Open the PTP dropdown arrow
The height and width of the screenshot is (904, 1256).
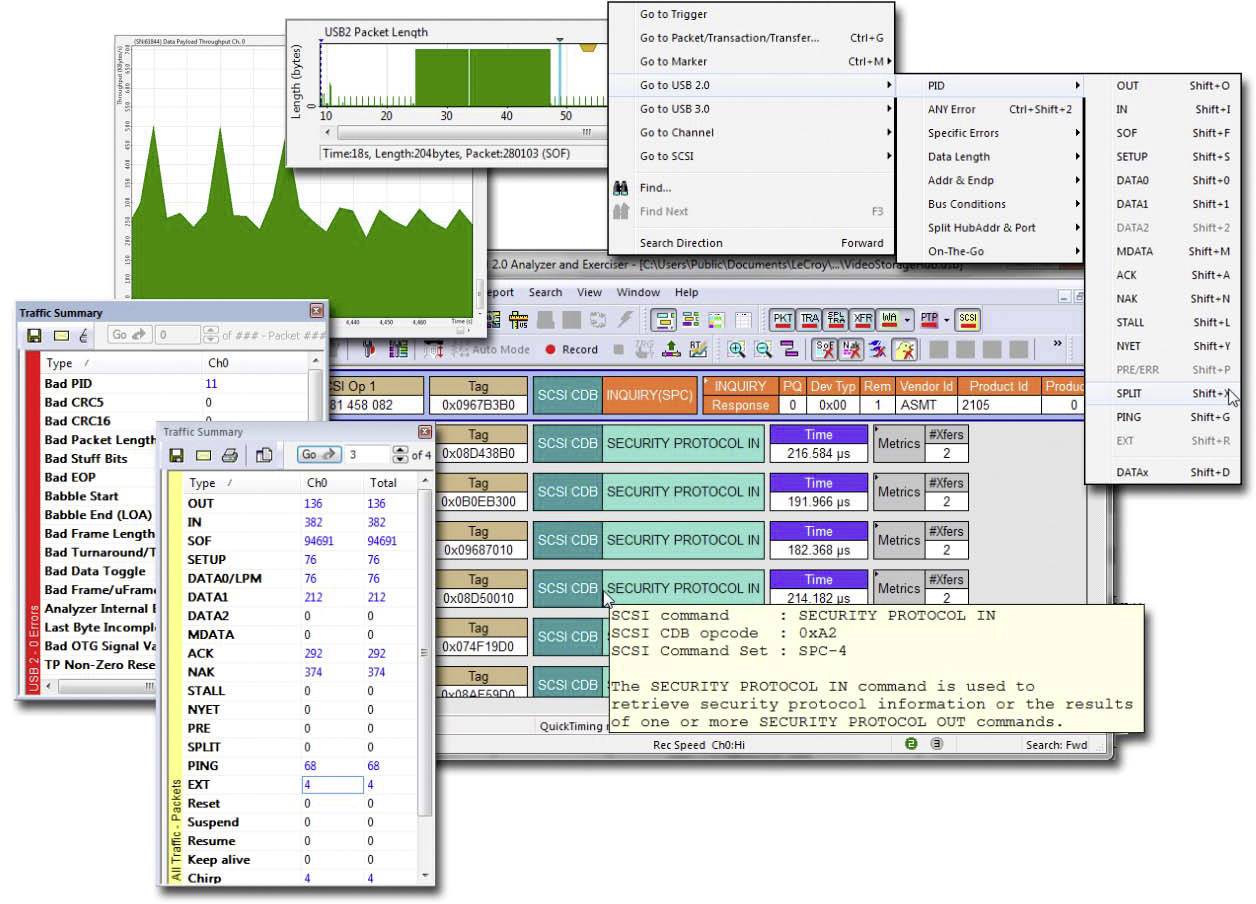click(947, 320)
